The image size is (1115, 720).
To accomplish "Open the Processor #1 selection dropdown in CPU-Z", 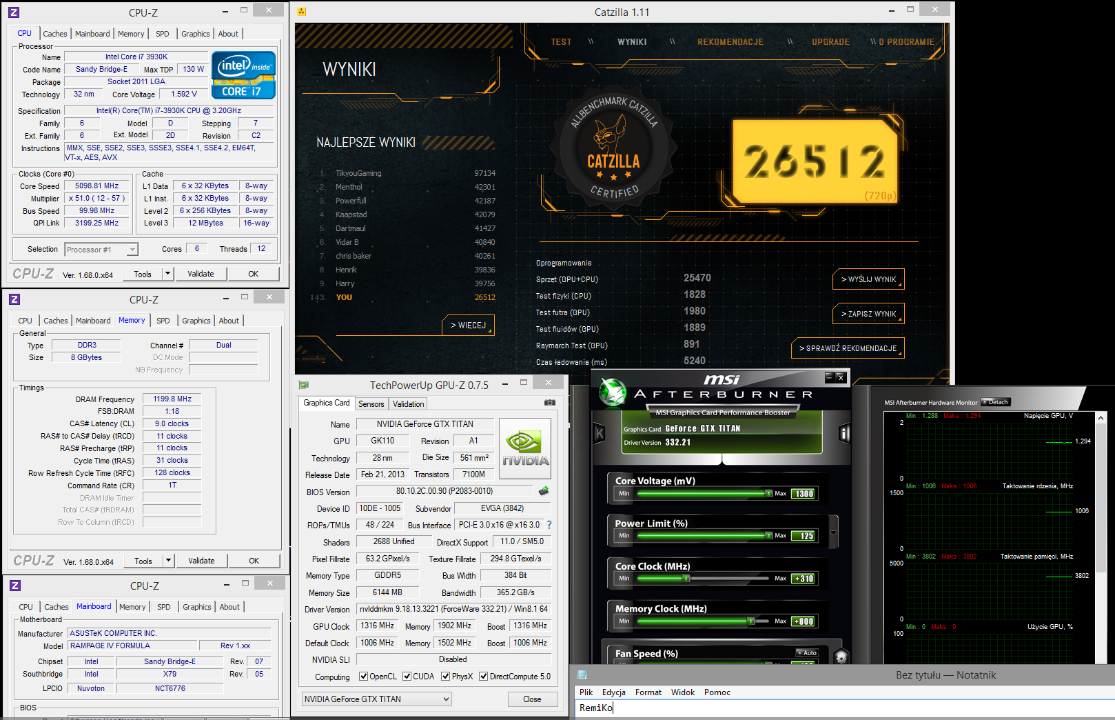I will tap(101, 249).
